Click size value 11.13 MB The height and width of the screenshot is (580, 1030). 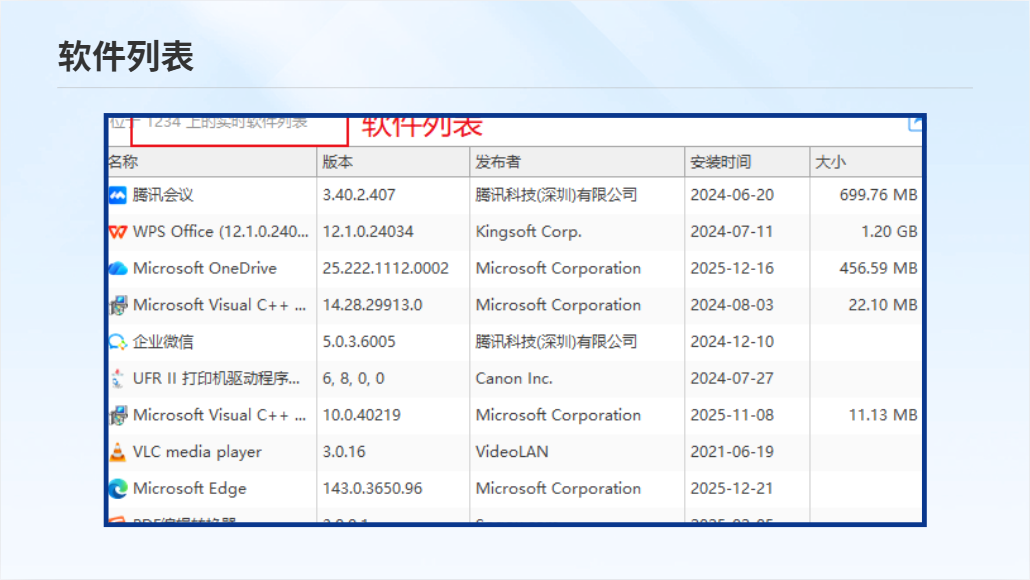click(883, 416)
